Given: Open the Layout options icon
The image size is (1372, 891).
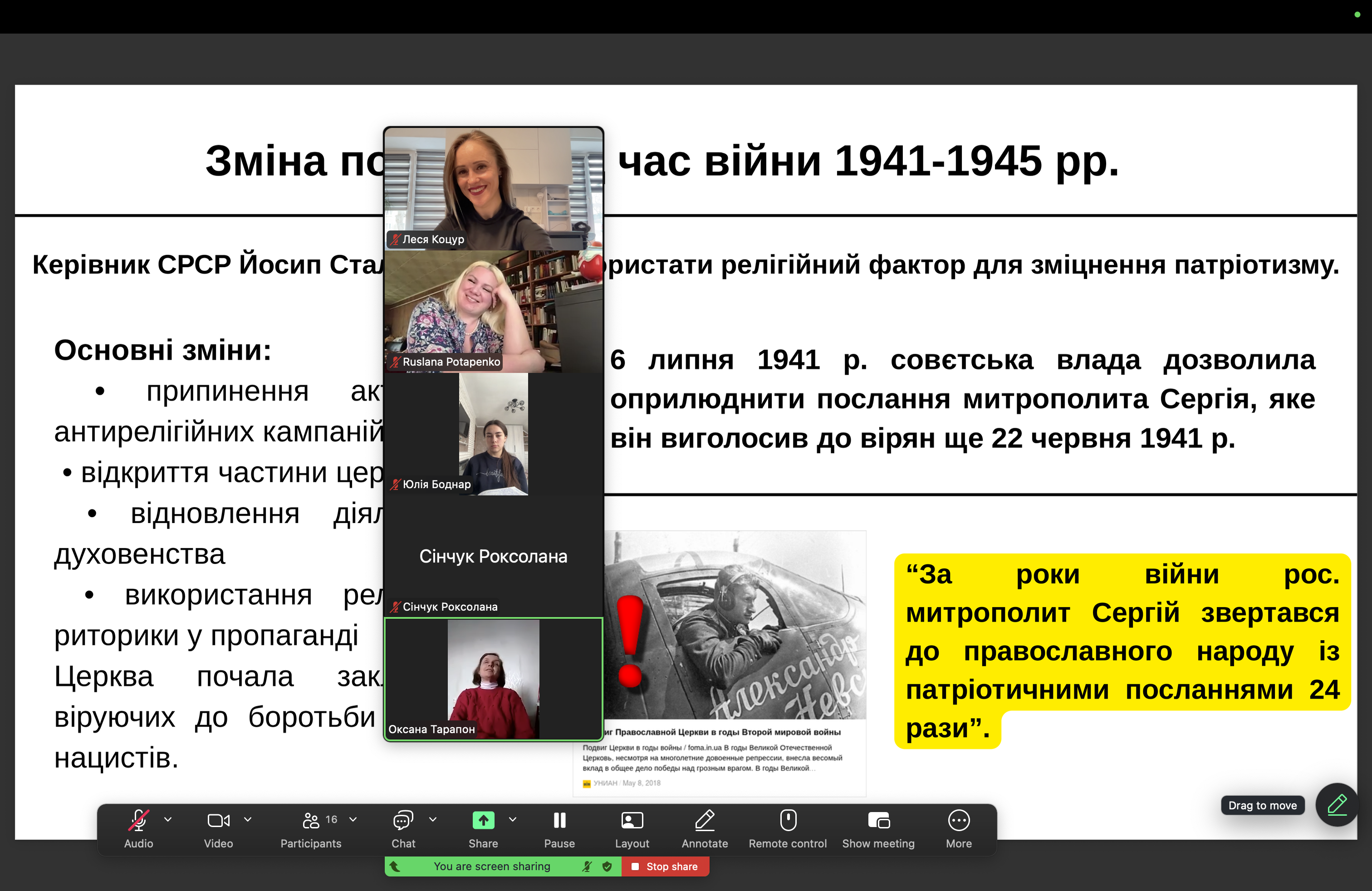Looking at the screenshot, I should [x=632, y=820].
